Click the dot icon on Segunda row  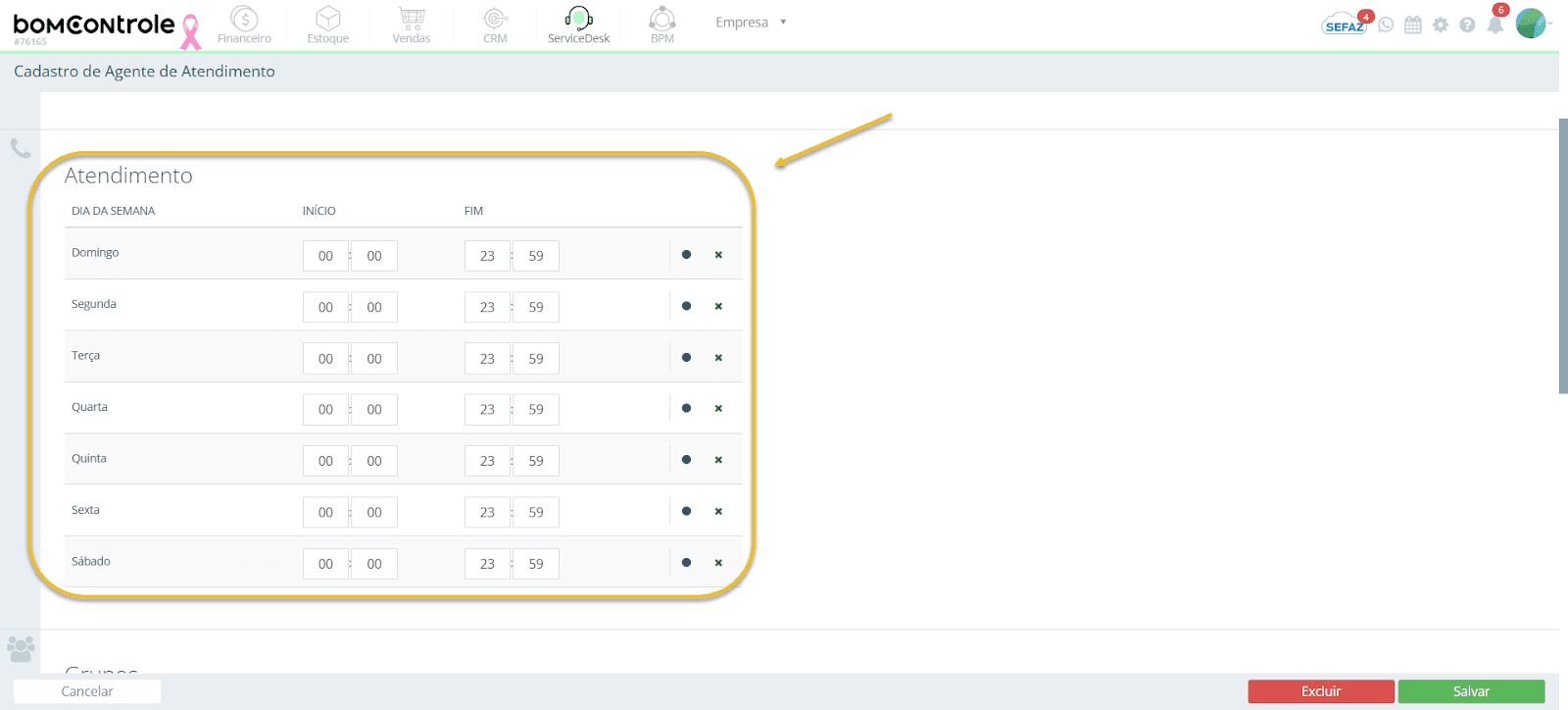point(686,306)
